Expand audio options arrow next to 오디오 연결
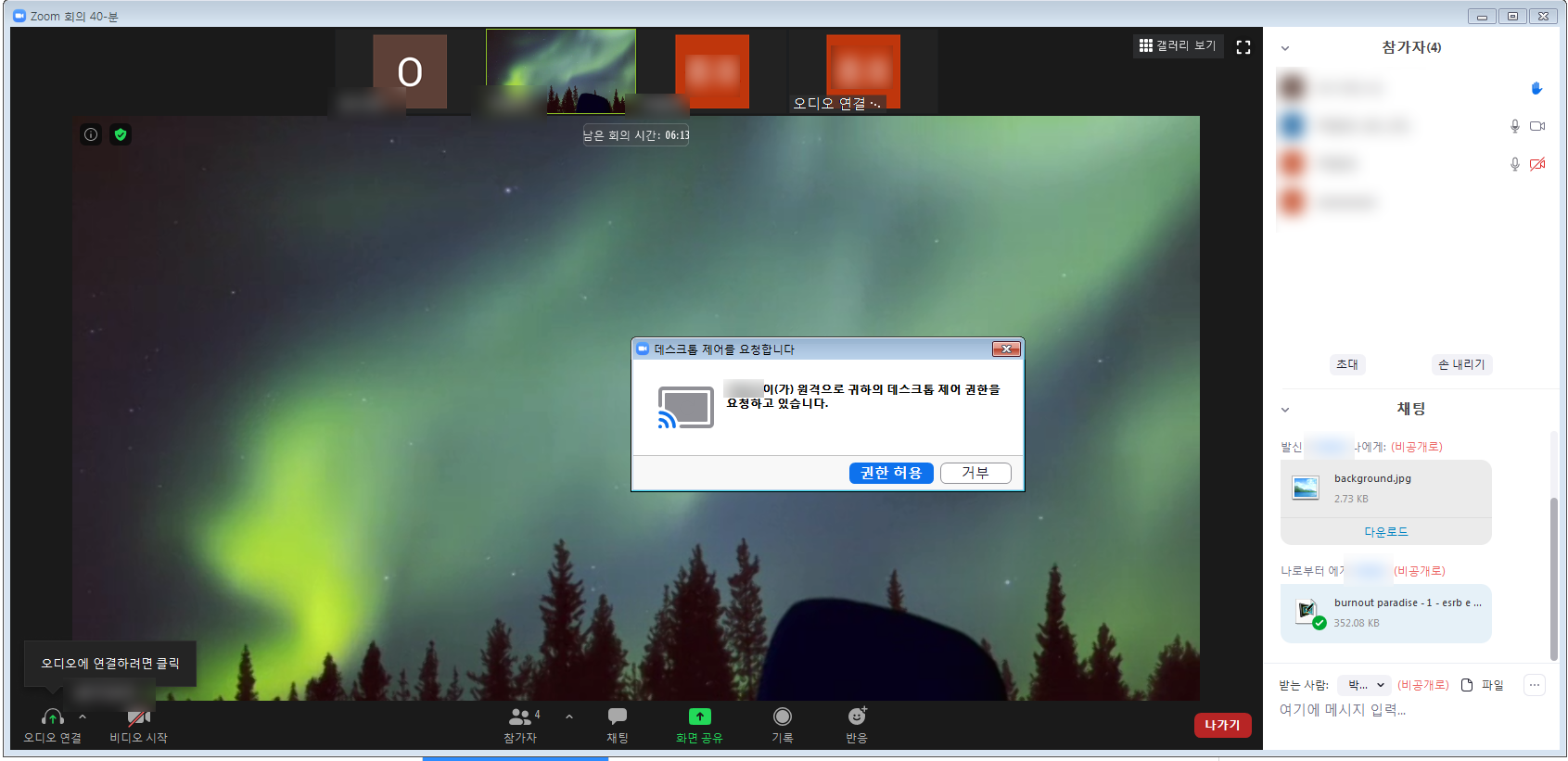This screenshot has width=1568, height=761. click(x=83, y=717)
